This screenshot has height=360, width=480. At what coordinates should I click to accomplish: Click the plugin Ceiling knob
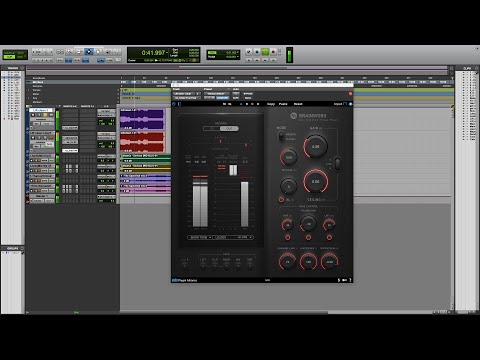click(x=315, y=182)
